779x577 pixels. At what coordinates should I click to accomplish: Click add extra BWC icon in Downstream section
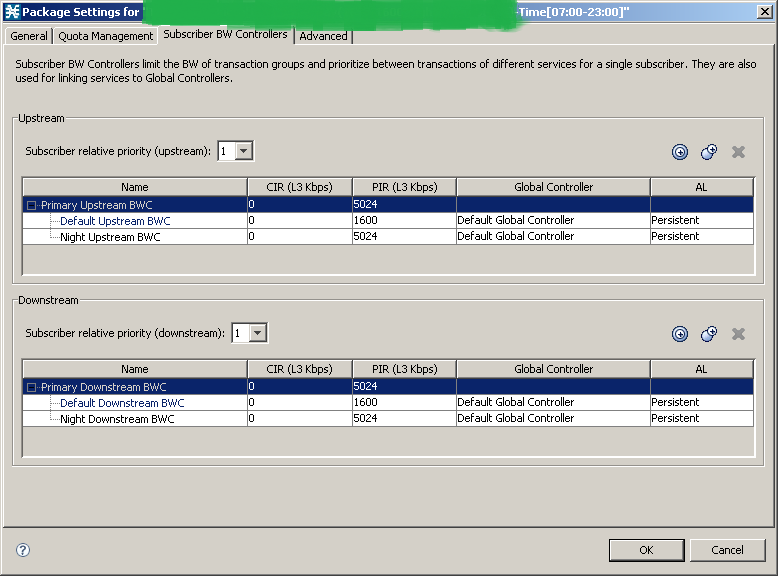[x=709, y=334]
